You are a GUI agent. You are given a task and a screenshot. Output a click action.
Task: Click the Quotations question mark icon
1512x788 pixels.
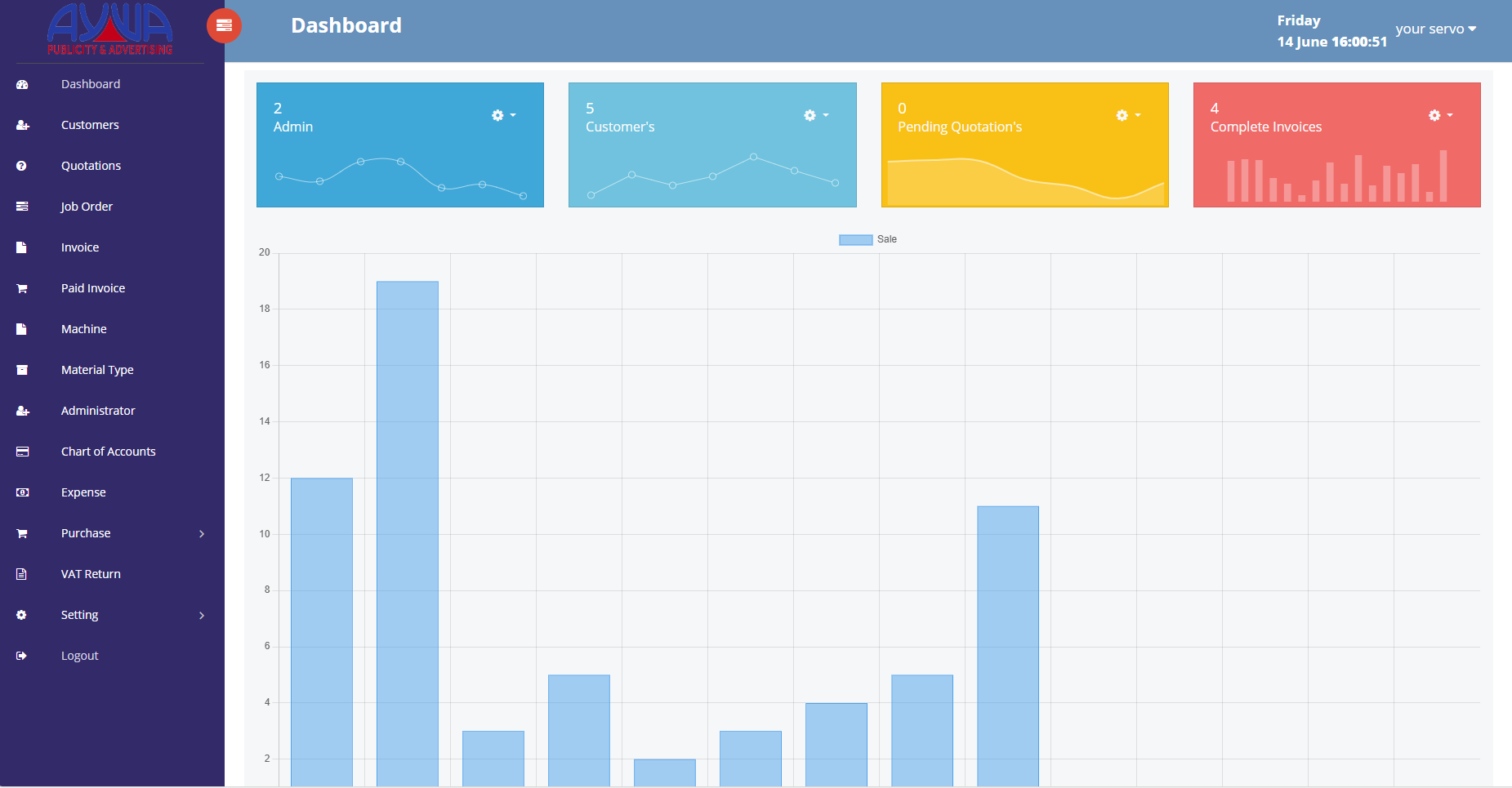coord(22,166)
